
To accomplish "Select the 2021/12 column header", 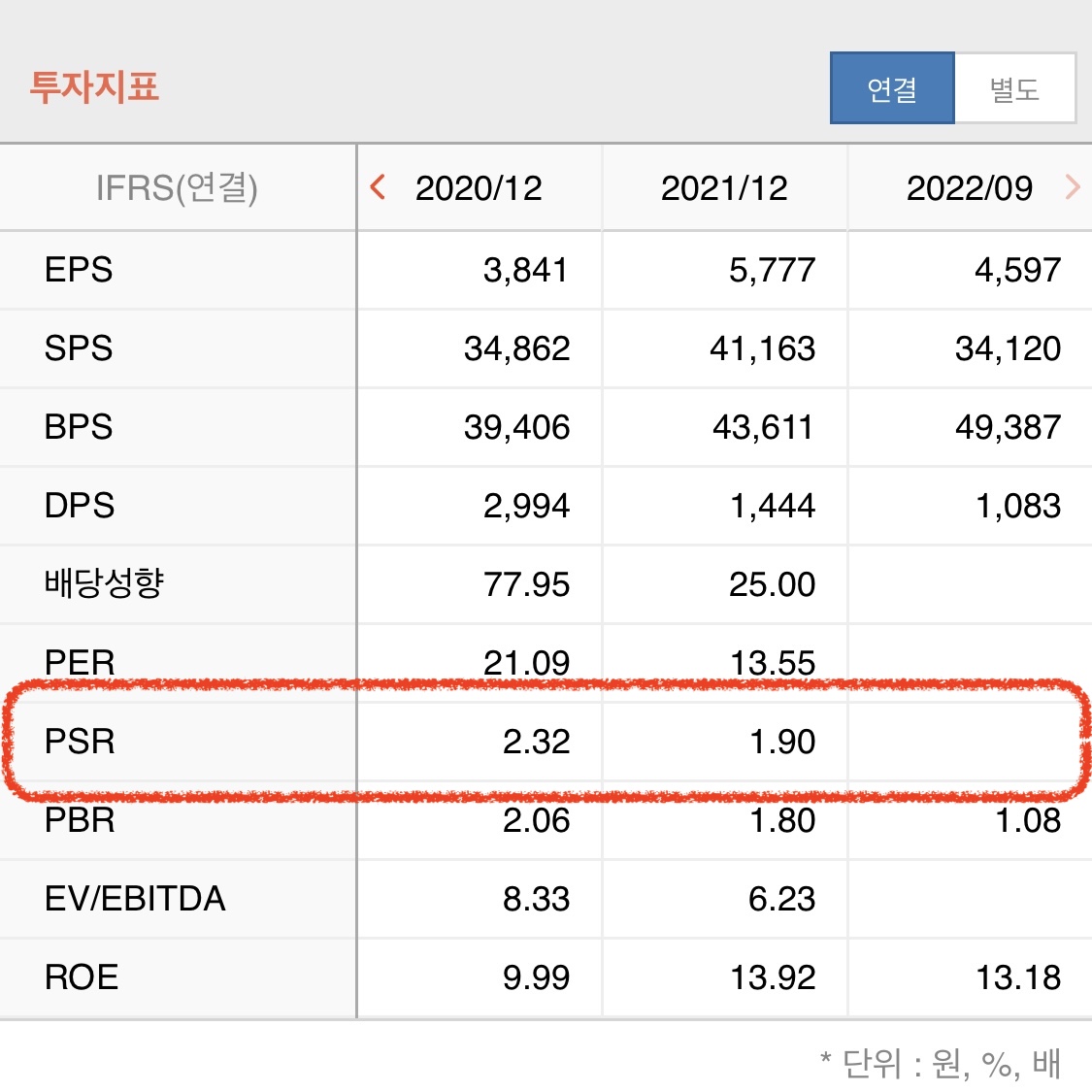I will 725,187.
